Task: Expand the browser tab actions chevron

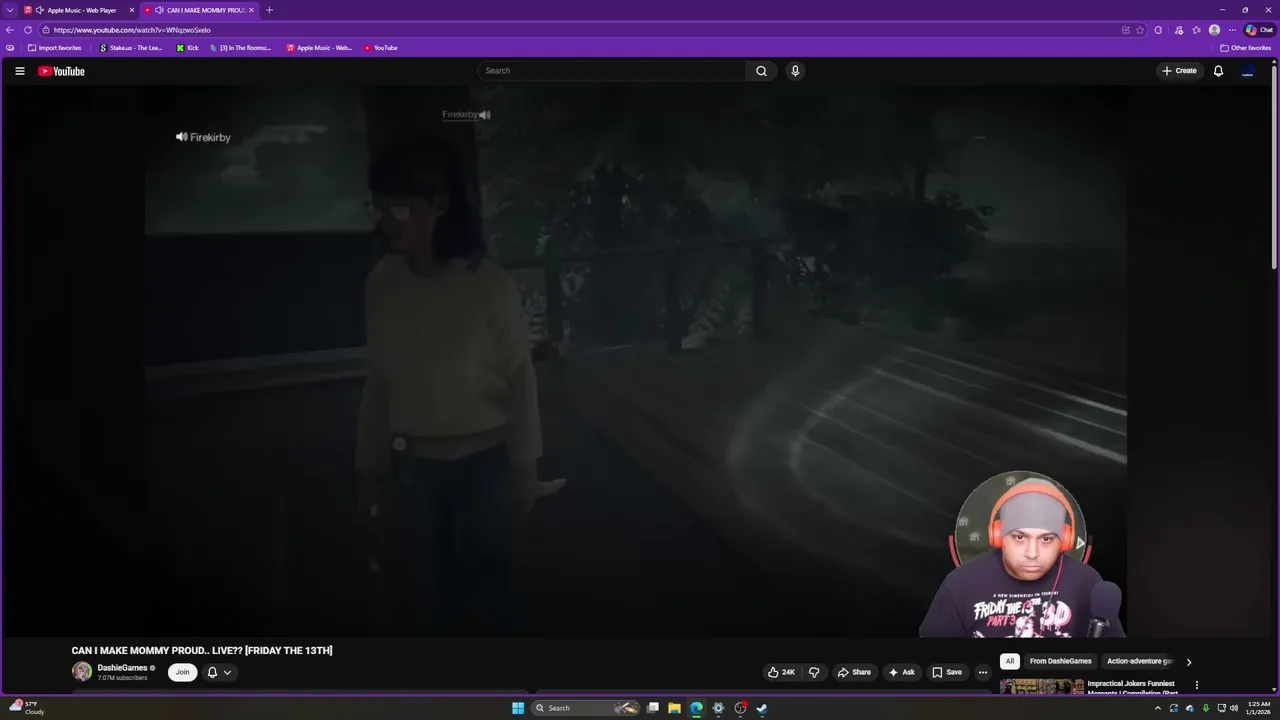Action: coord(10,10)
